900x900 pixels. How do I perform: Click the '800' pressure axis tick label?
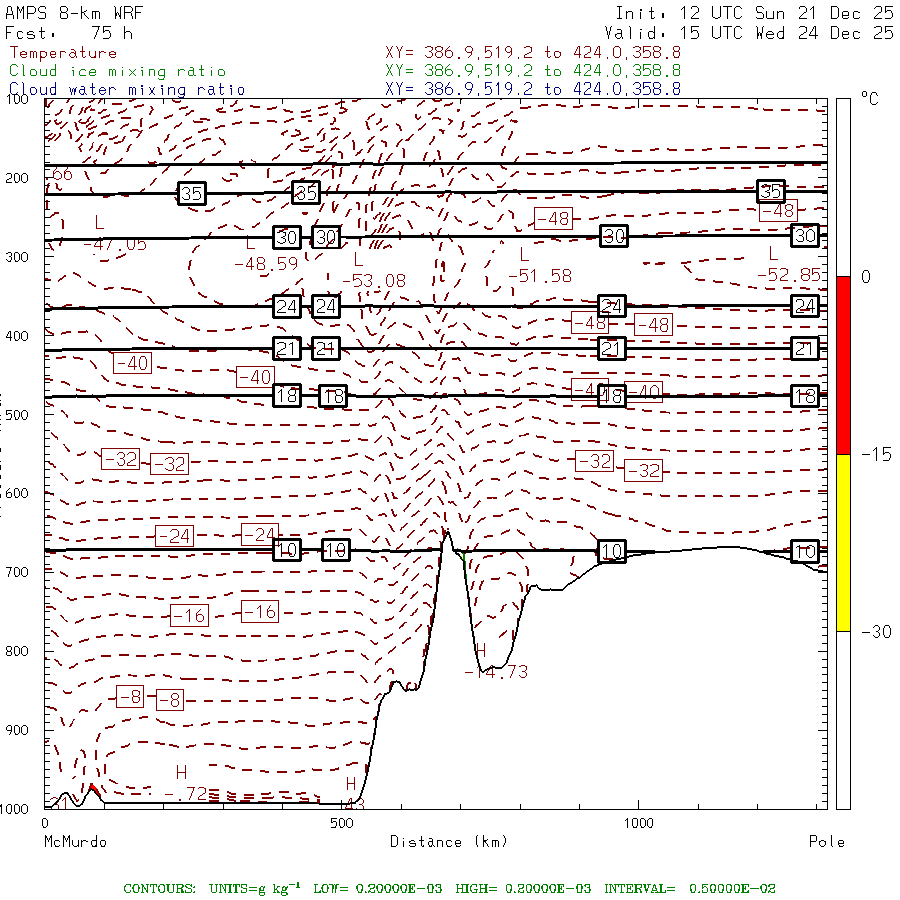(17, 651)
